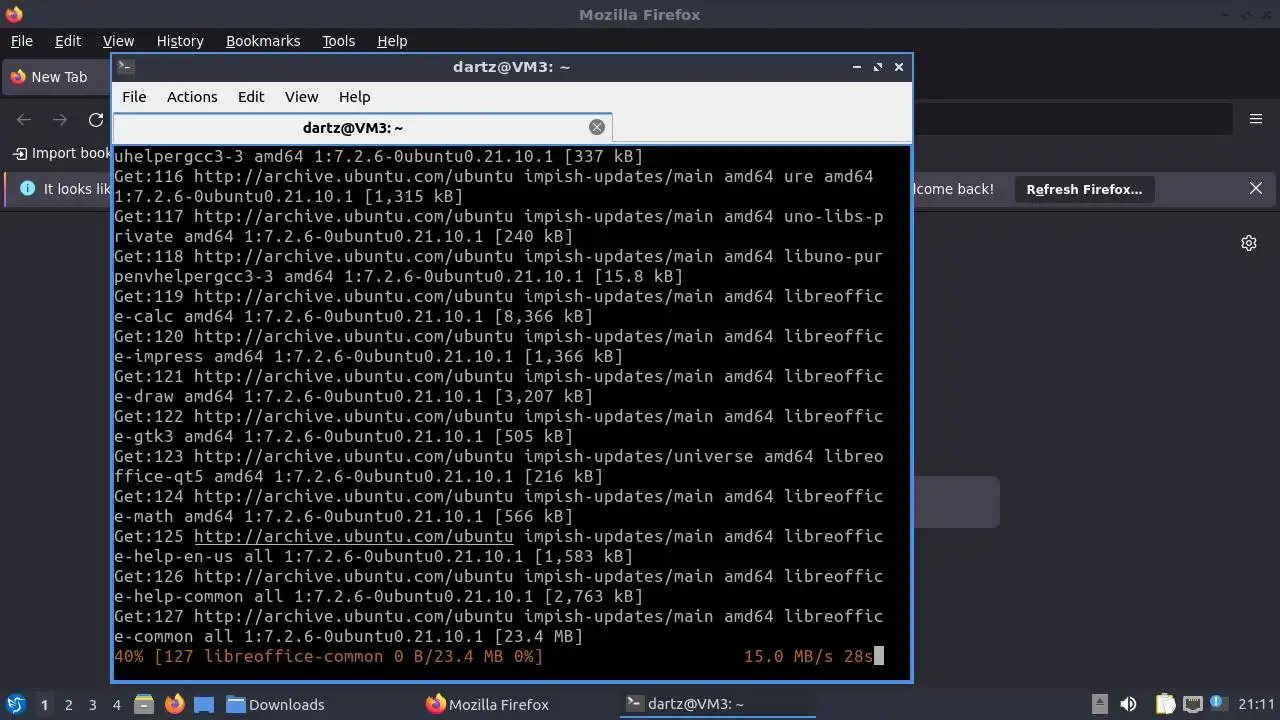Viewport: 1280px width, 720px height.
Task: Reload the page in Firefox
Action: 96,120
